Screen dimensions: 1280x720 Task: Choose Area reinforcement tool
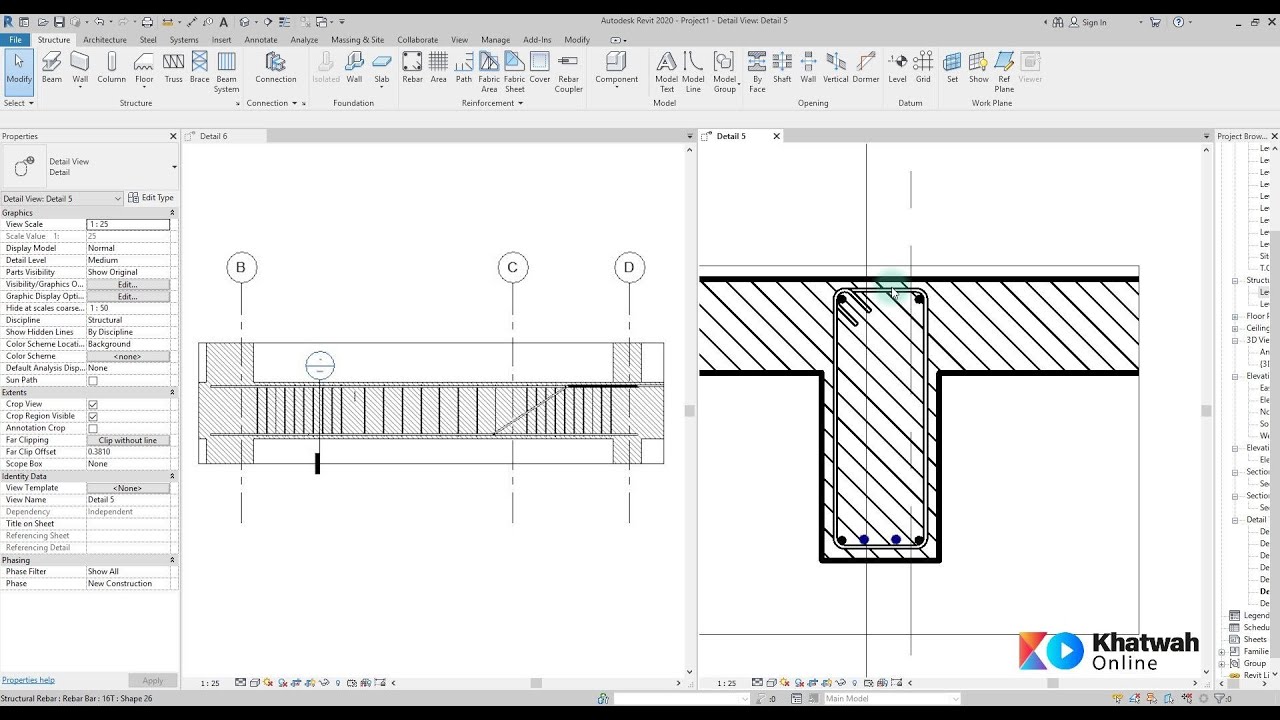(x=438, y=67)
